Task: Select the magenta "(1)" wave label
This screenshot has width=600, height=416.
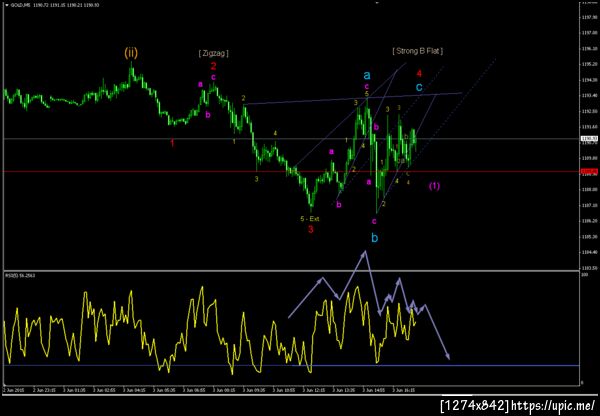Action: coord(434,186)
